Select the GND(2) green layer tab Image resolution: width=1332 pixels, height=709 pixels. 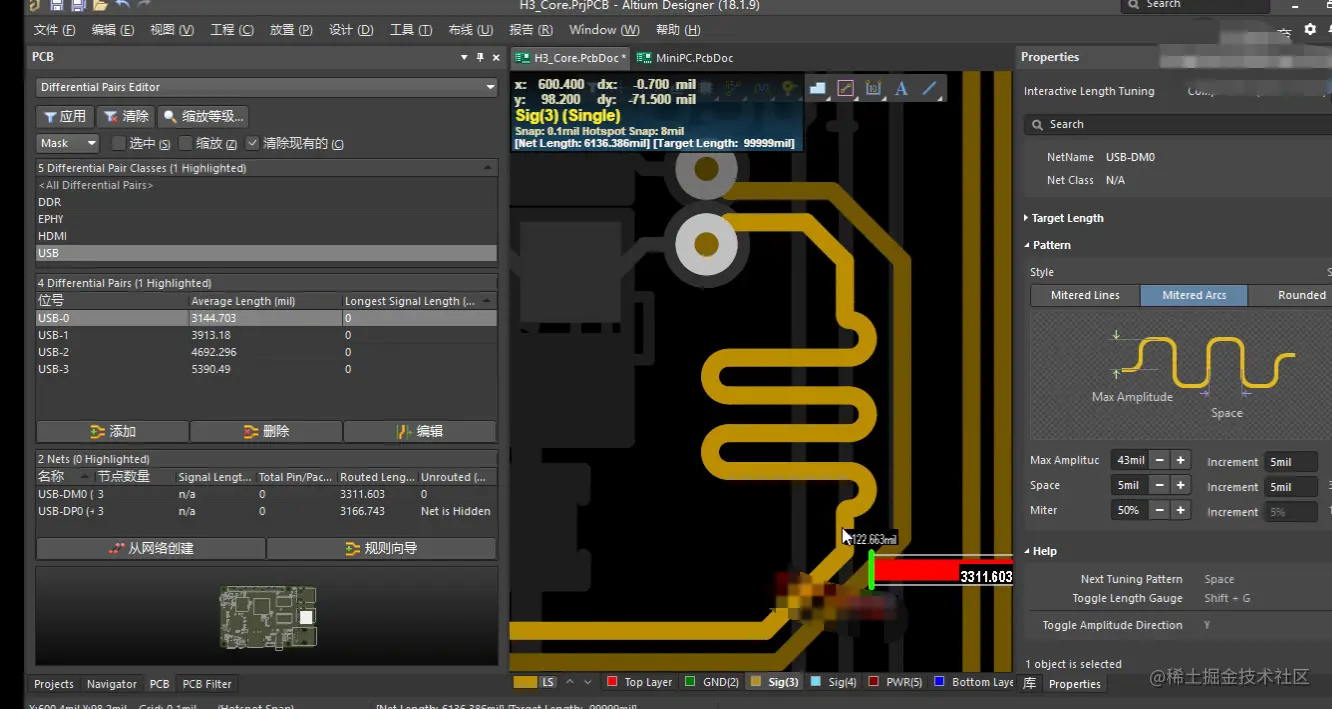pos(711,682)
